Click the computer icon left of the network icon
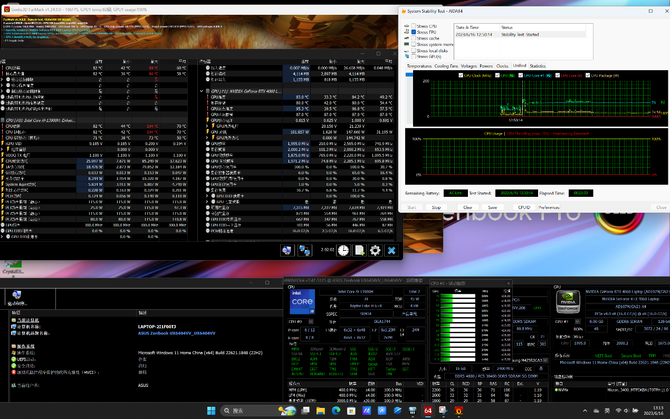Screen dimensions: 670x419 pos(287,250)
